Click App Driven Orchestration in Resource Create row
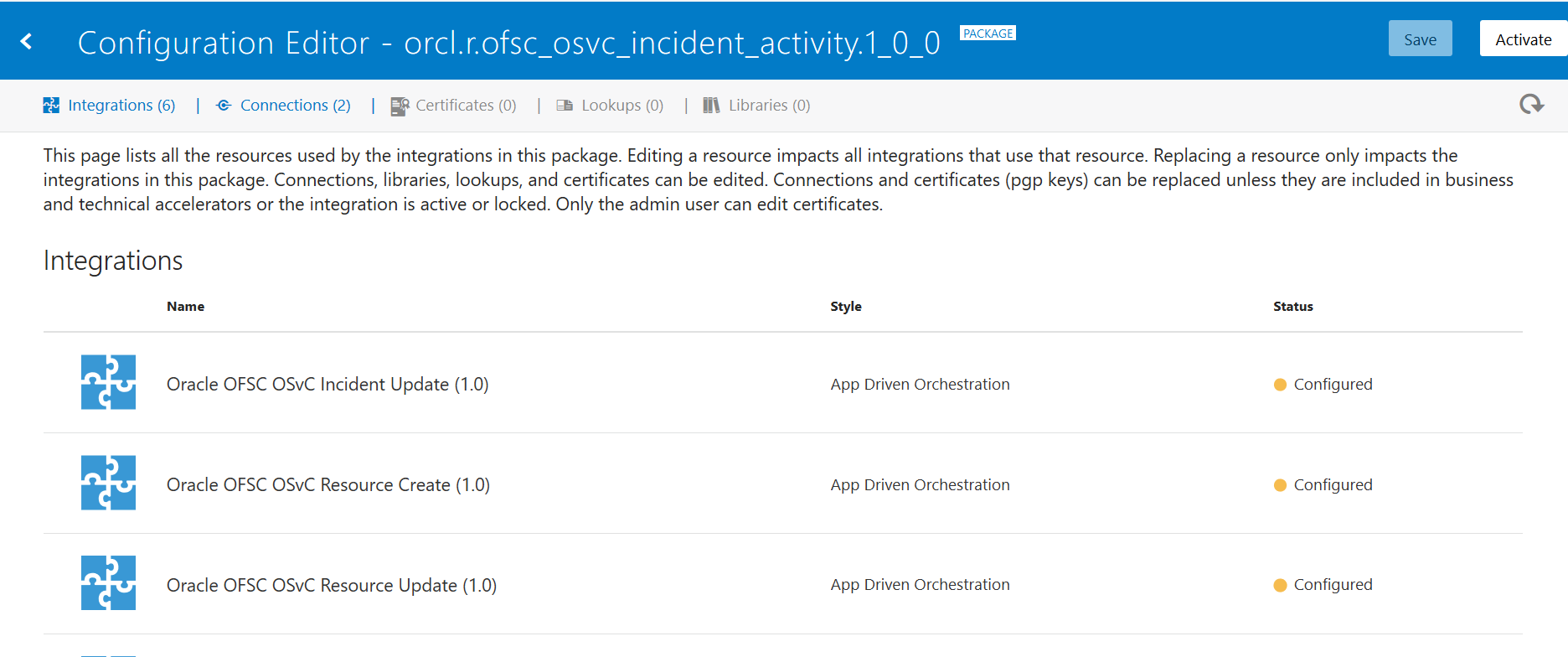This screenshot has width=1568, height=657. click(x=921, y=485)
